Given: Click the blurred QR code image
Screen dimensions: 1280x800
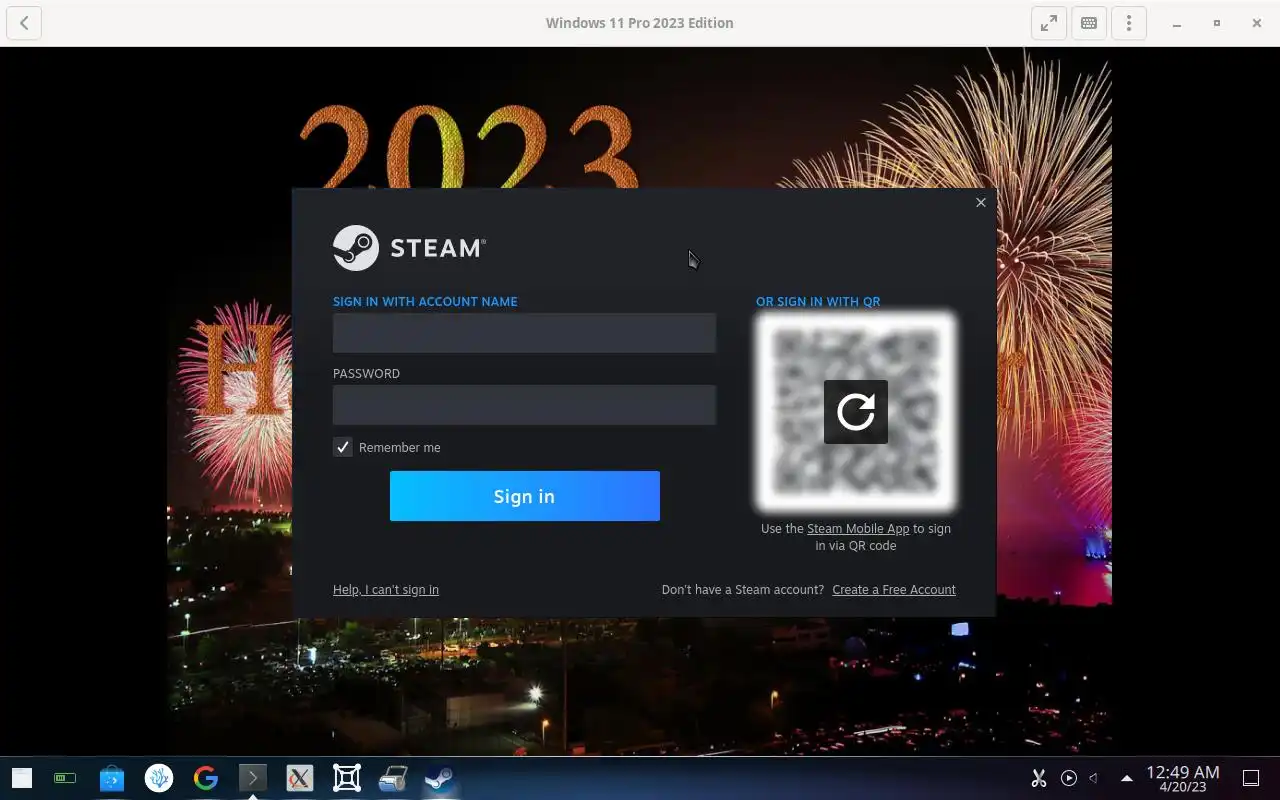Looking at the screenshot, I should coord(856,412).
